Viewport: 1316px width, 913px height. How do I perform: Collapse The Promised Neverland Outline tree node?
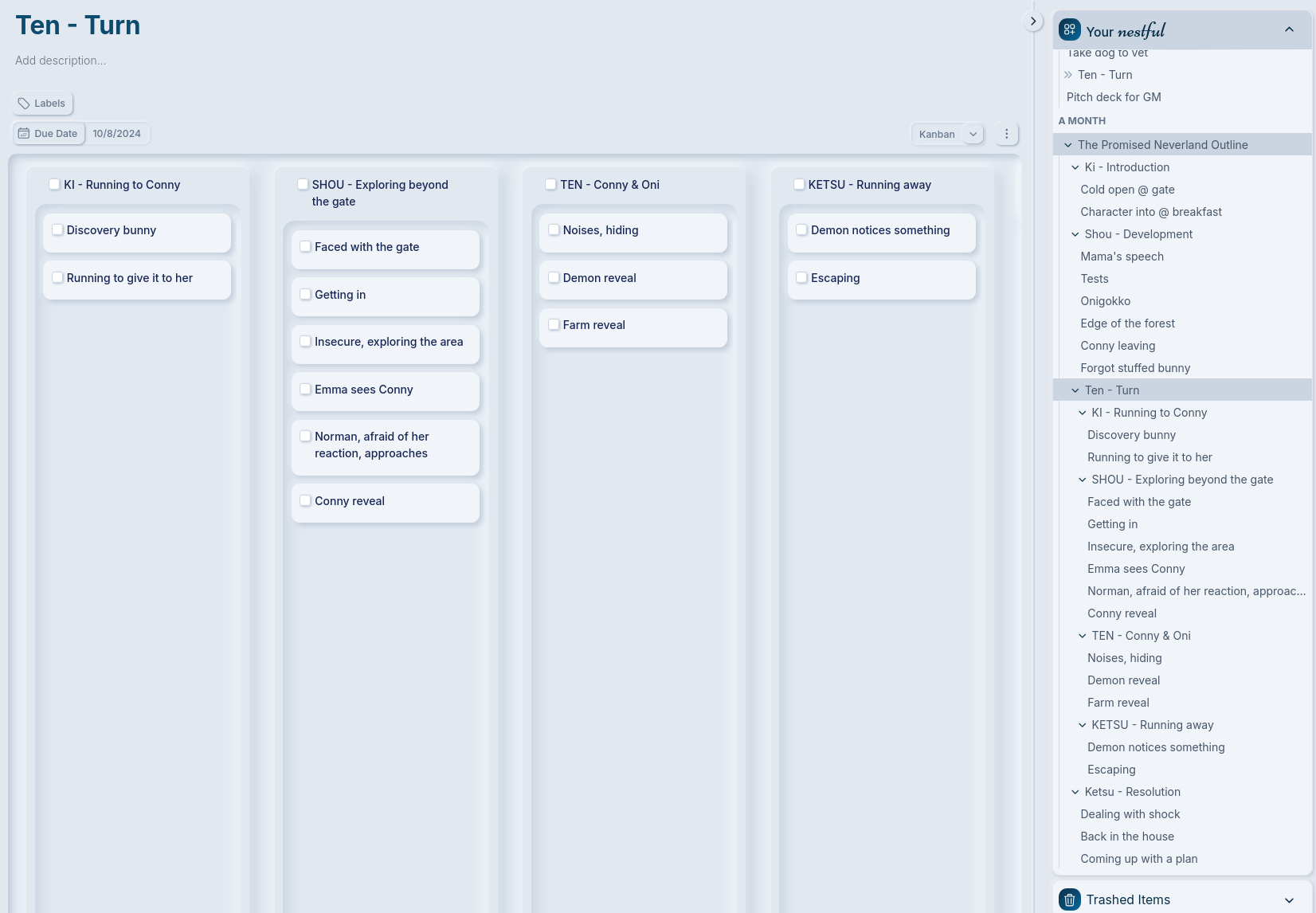point(1068,145)
